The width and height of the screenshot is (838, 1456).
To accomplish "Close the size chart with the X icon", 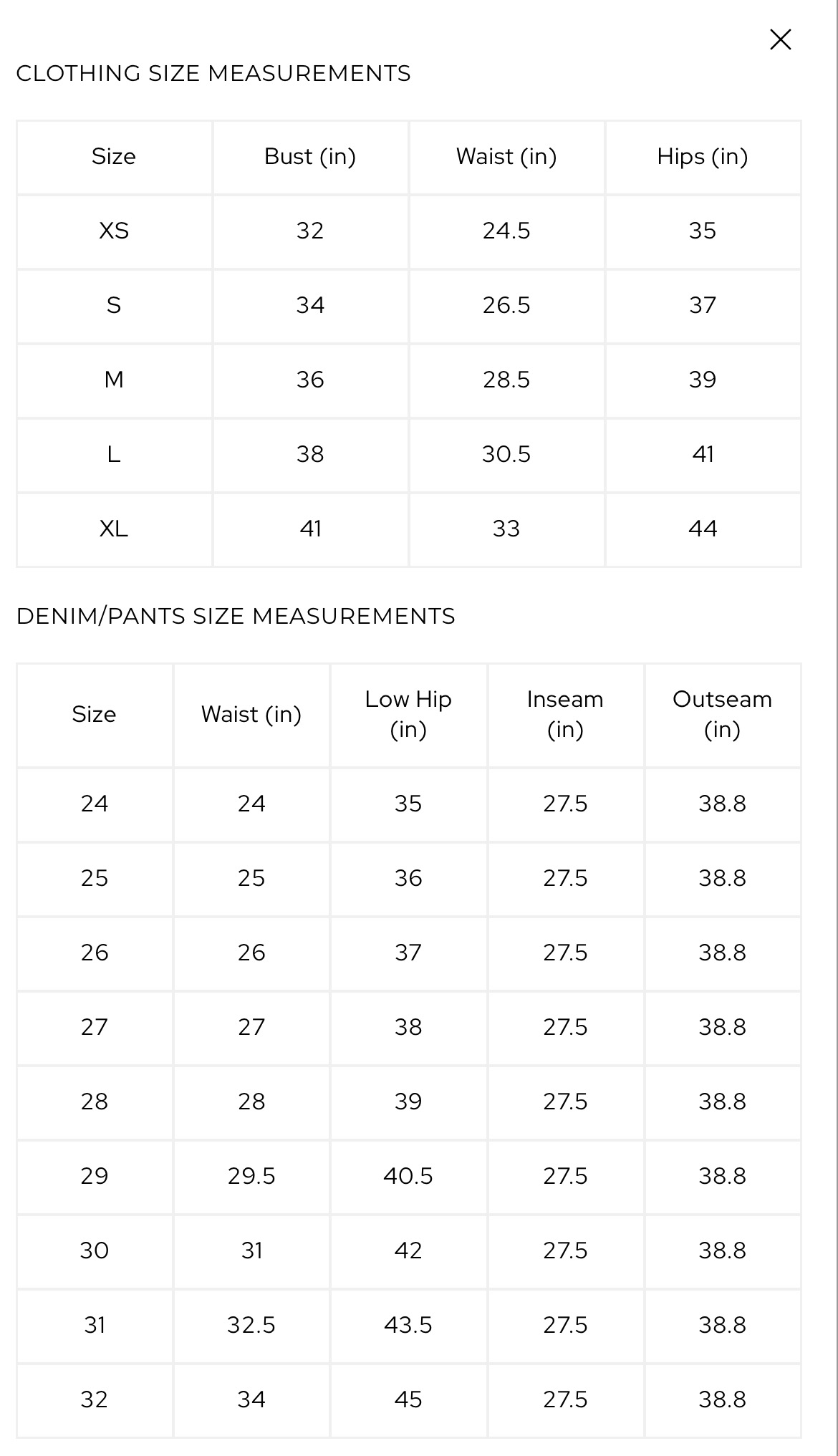I will (x=780, y=39).
